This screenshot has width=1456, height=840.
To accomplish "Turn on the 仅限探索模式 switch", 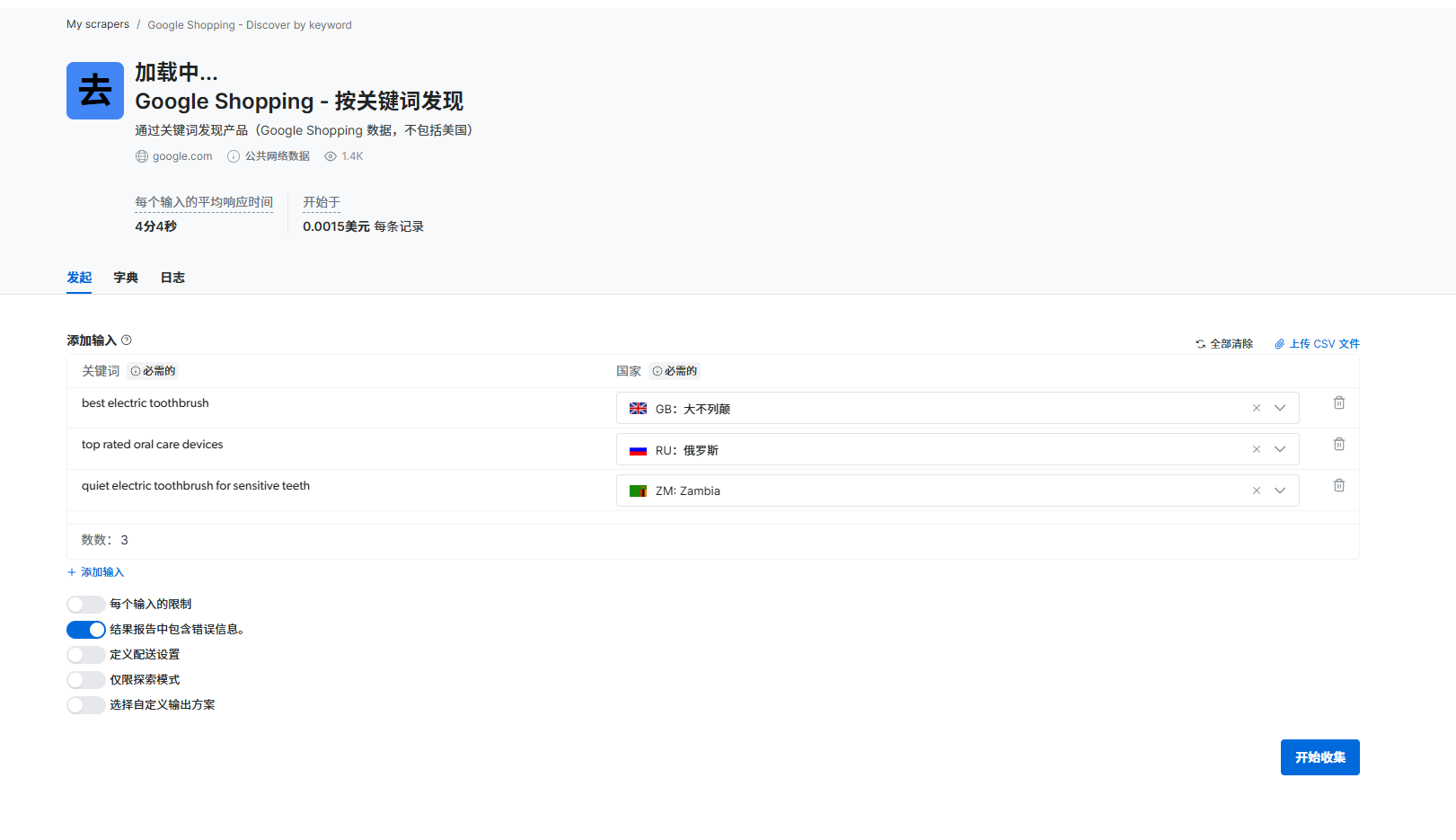I will click(x=85, y=679).
